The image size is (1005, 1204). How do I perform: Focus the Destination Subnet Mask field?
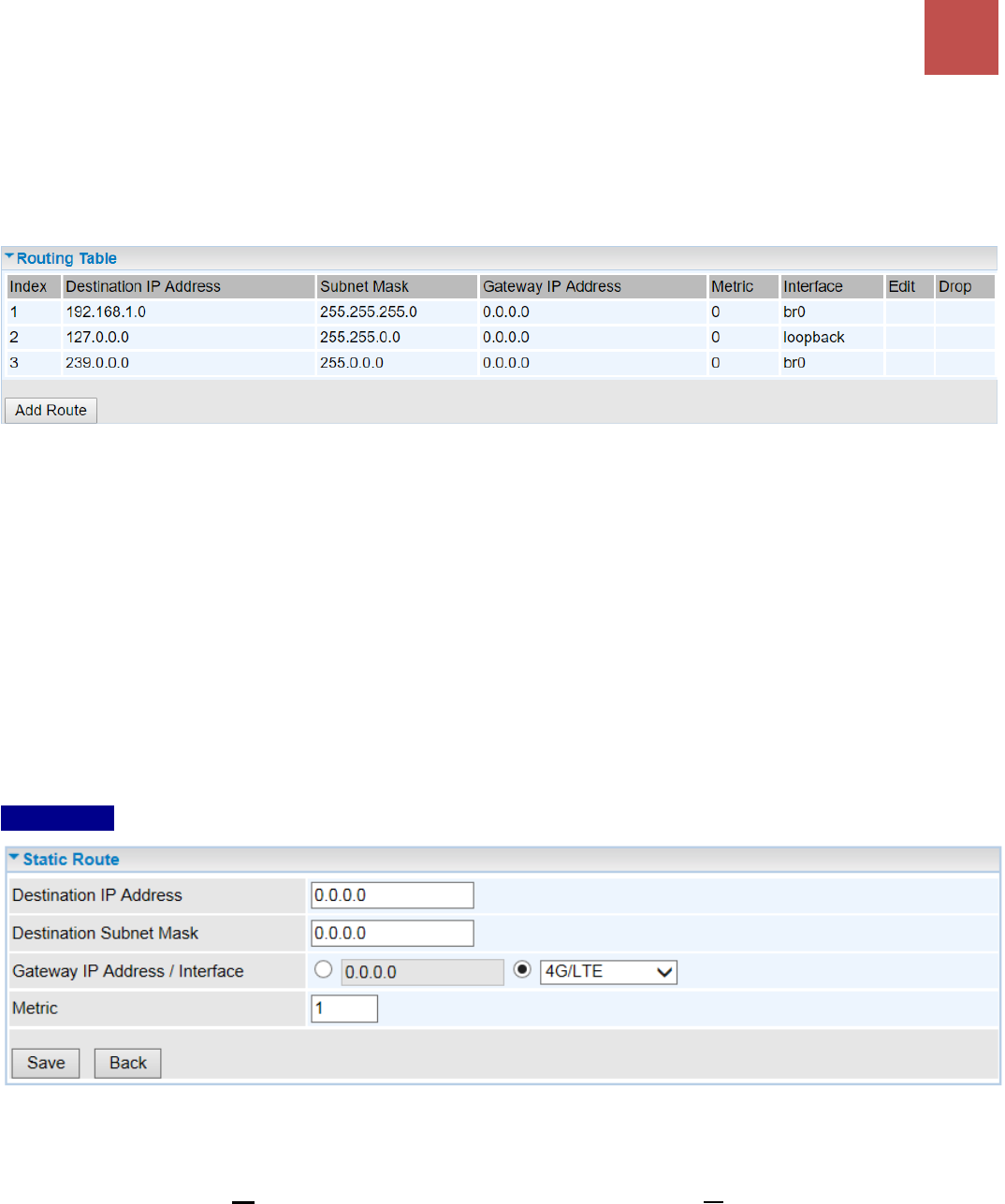click(392, 933)
